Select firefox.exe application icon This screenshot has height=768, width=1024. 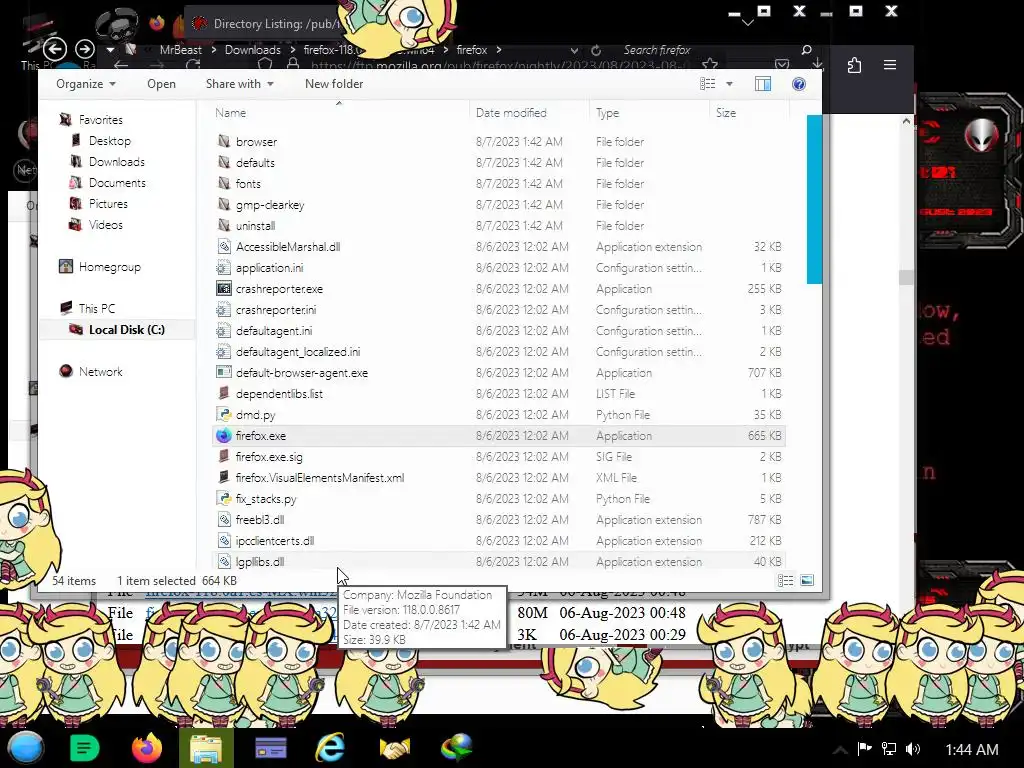[224, 435]
